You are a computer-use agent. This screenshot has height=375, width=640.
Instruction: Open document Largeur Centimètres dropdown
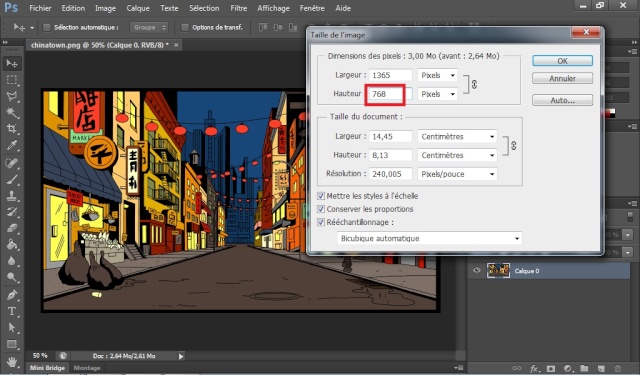tap(457, 136)
